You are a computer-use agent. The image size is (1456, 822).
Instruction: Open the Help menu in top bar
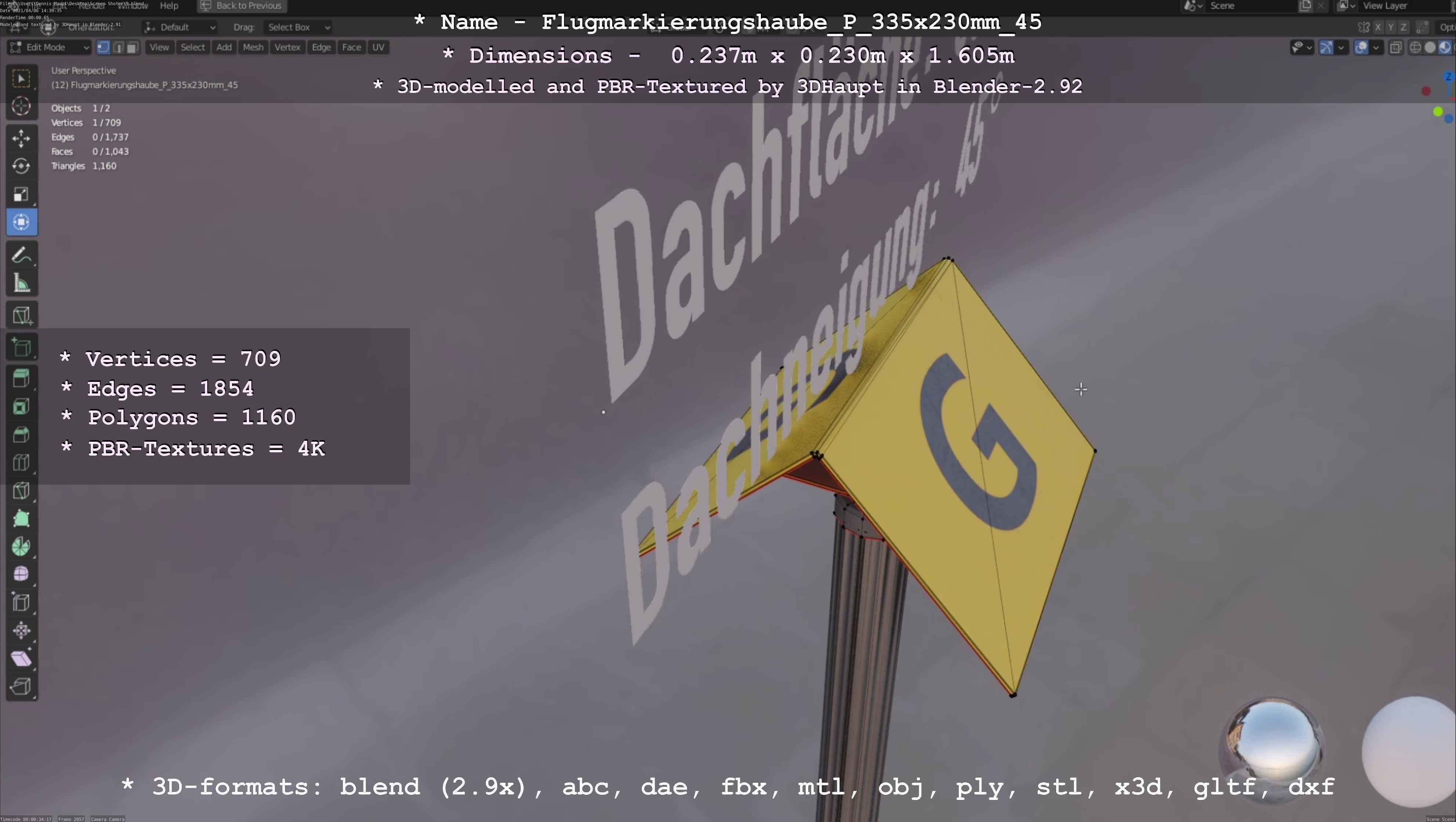[x=169, y=6]
